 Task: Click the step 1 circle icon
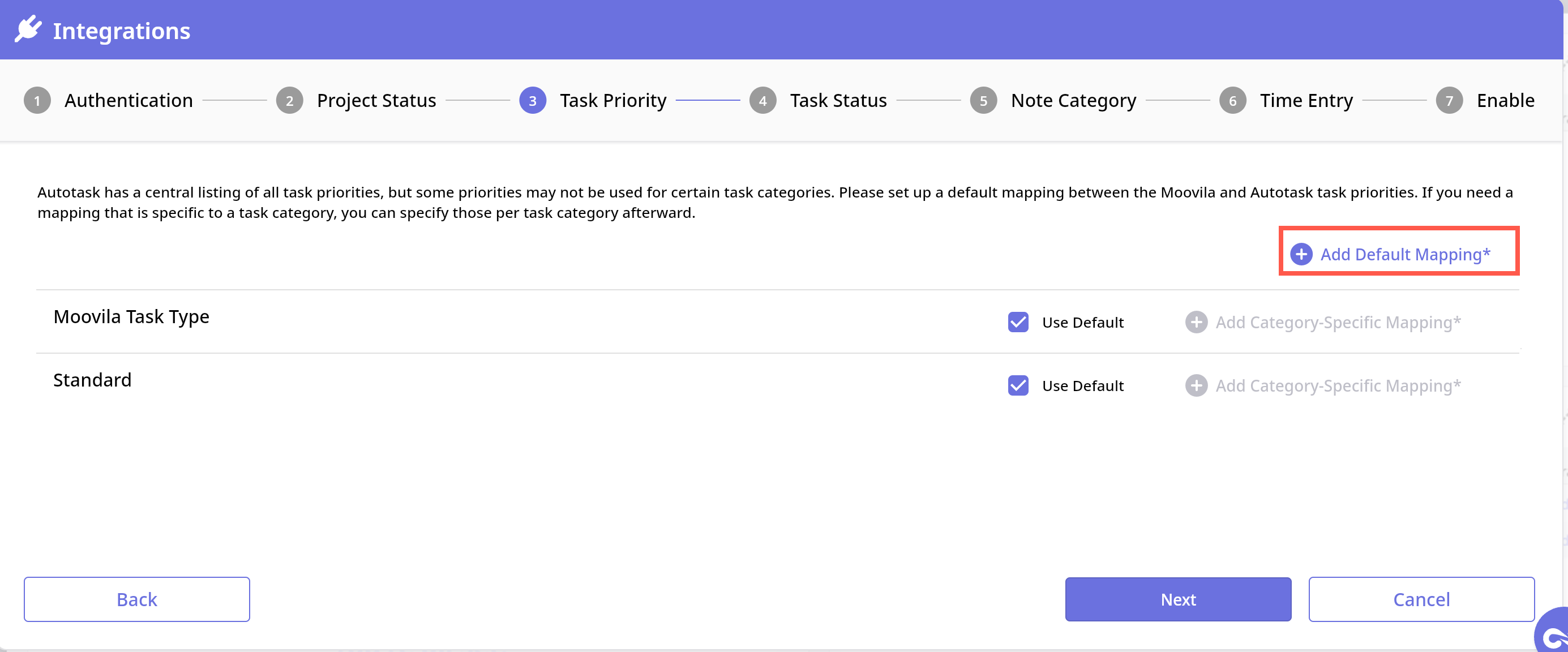[37, 100]
